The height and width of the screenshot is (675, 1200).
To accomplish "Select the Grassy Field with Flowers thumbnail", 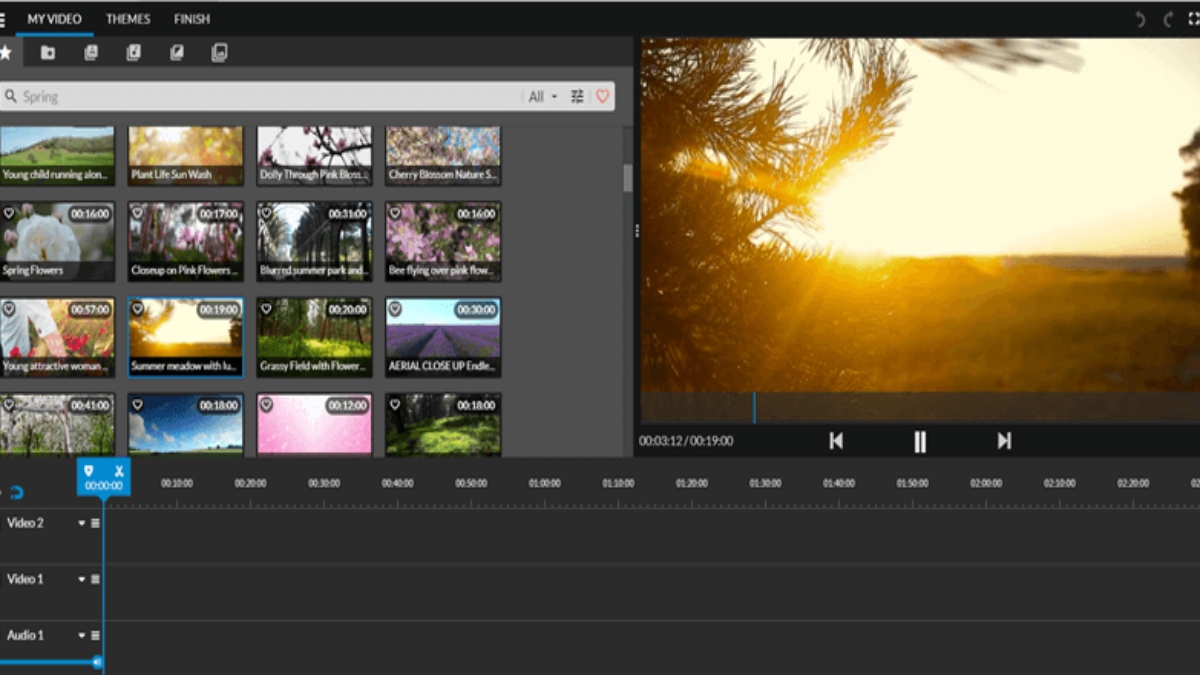I will [314, 336].
